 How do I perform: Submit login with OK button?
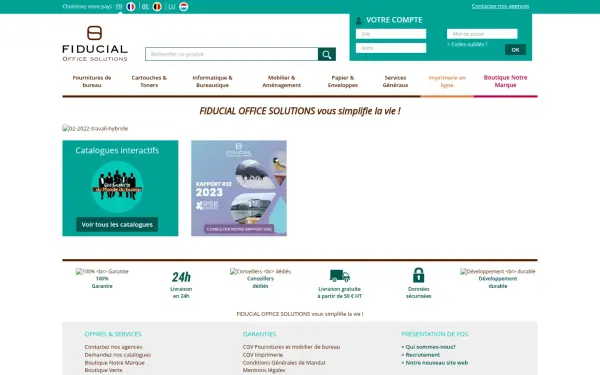coord(515,50)
